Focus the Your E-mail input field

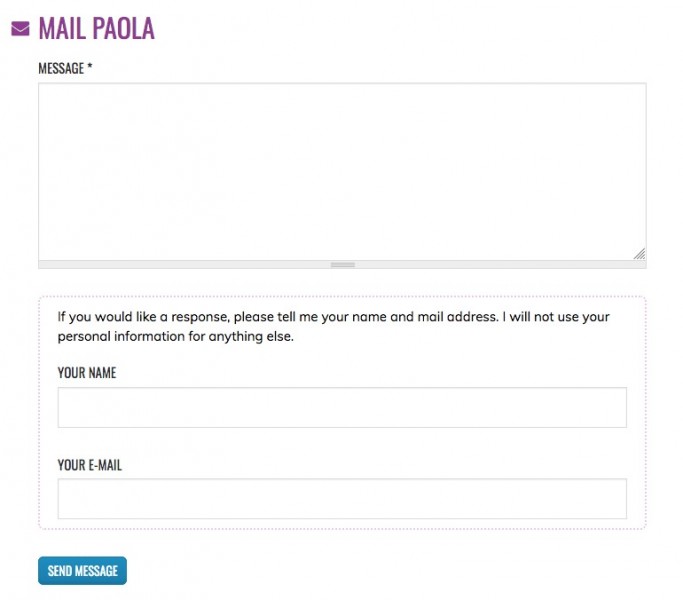(341, 499)
